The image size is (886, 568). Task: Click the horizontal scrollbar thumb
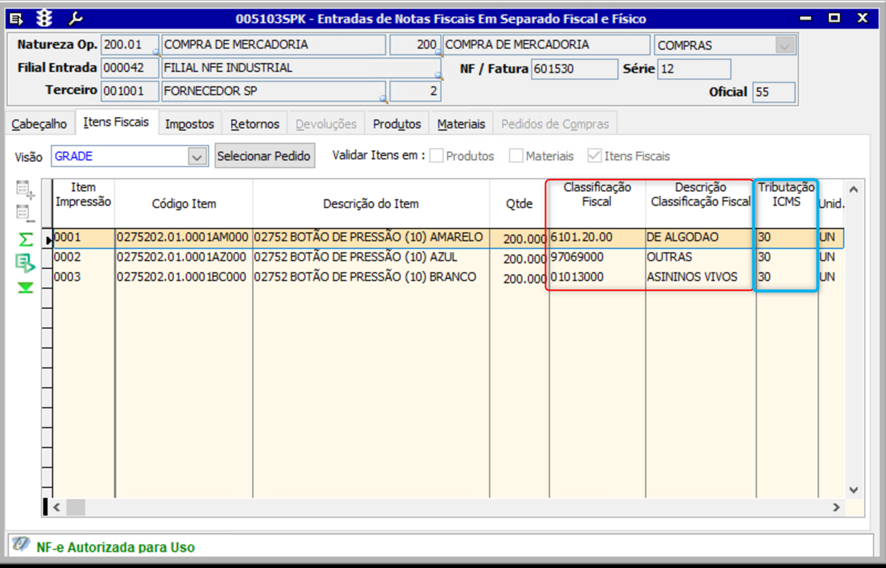pyautogui.click(x=76, y=507)
